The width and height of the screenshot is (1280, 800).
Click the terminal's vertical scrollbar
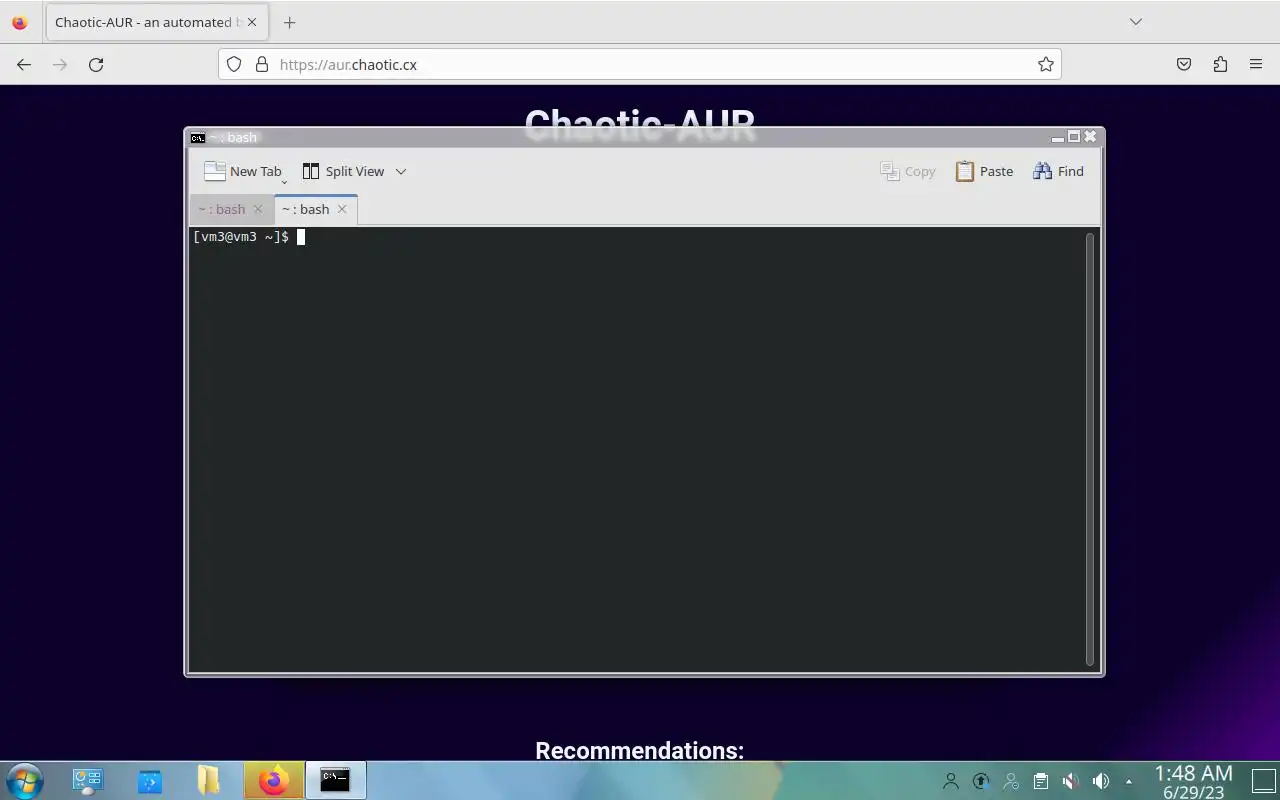[x=1090, y=448]
